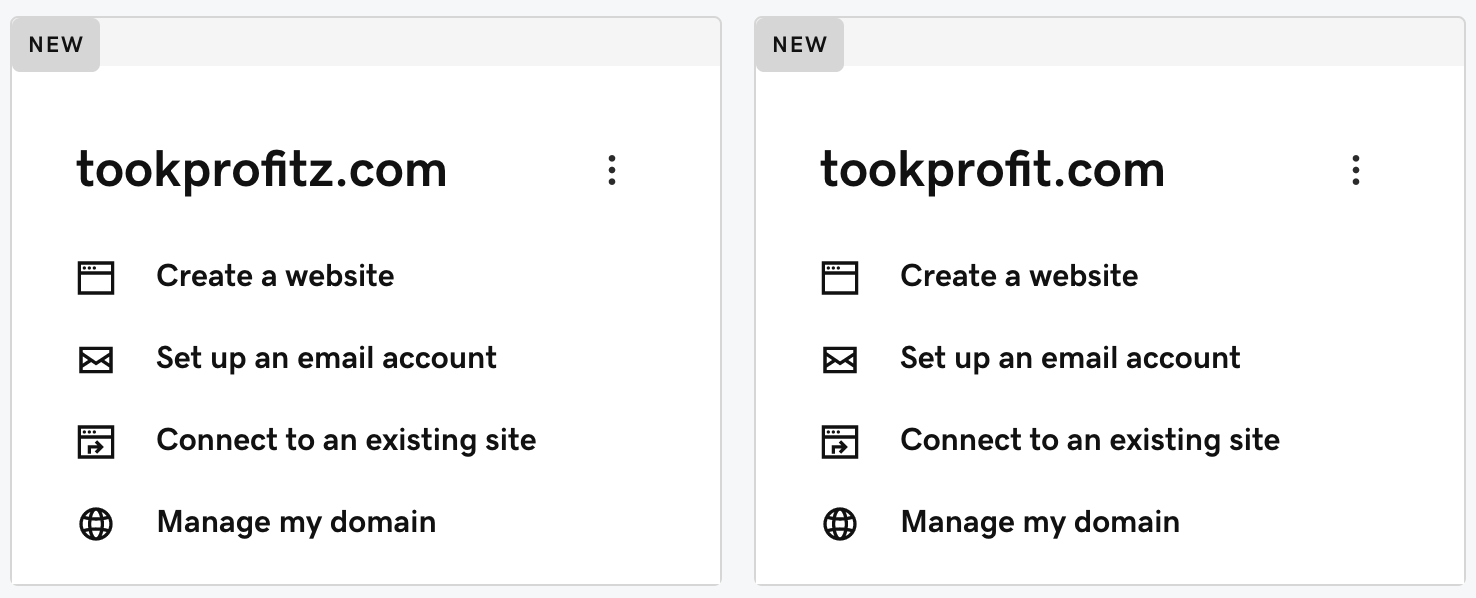Click the tookprofitz.com domain title
This screenshot has height=598, width=1476.
click(x=261, y=171)
